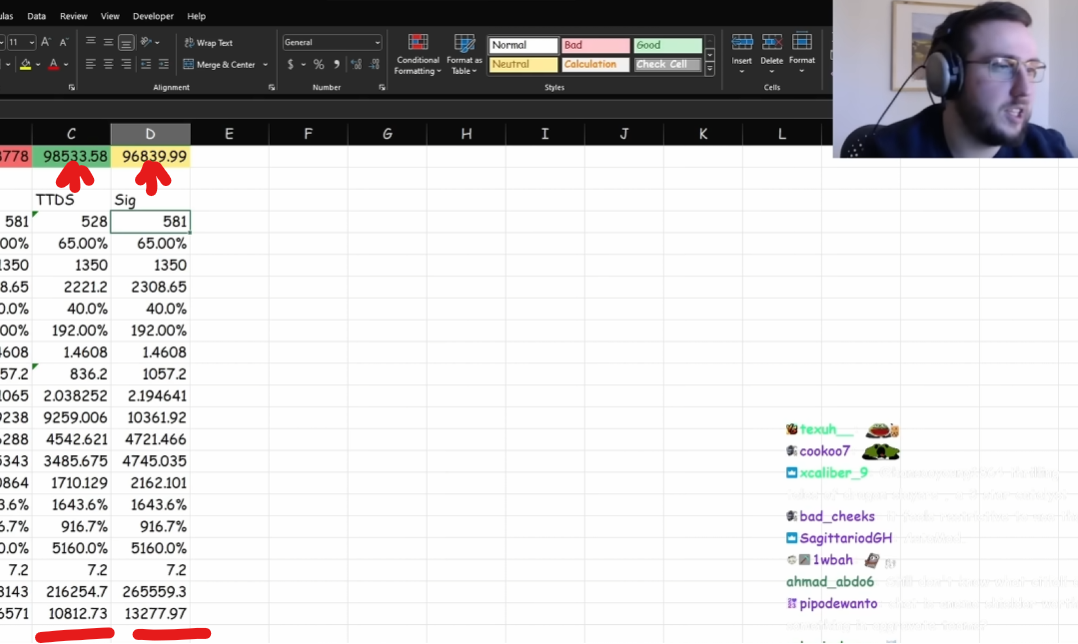Viewport: 1078px width, 644px height.
Task: Apply yellow fill color to cell
Action: tap(25, 65)
